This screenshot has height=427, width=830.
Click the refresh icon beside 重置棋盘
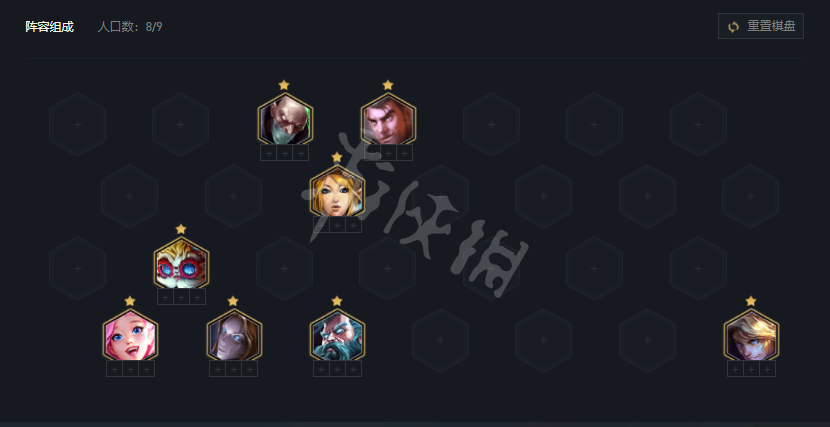pyautogui.click(x=733, y=26)
